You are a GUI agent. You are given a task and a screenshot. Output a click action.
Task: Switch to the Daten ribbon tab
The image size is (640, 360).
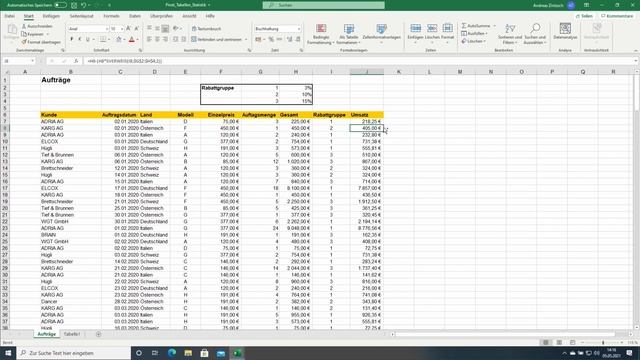(x=135, y=16)
